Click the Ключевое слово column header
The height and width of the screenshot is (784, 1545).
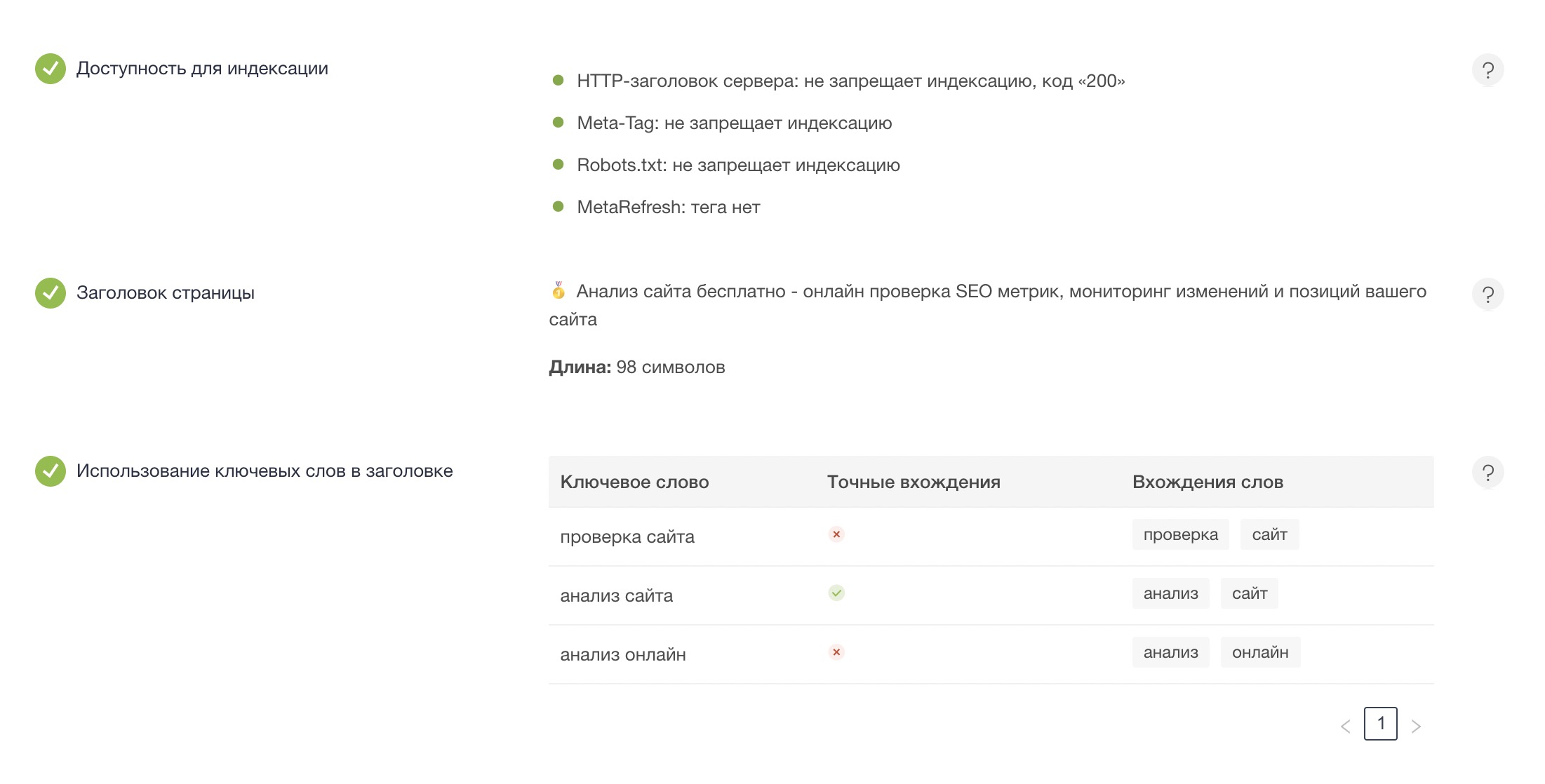pyautogui.click(x=634, y=482)
